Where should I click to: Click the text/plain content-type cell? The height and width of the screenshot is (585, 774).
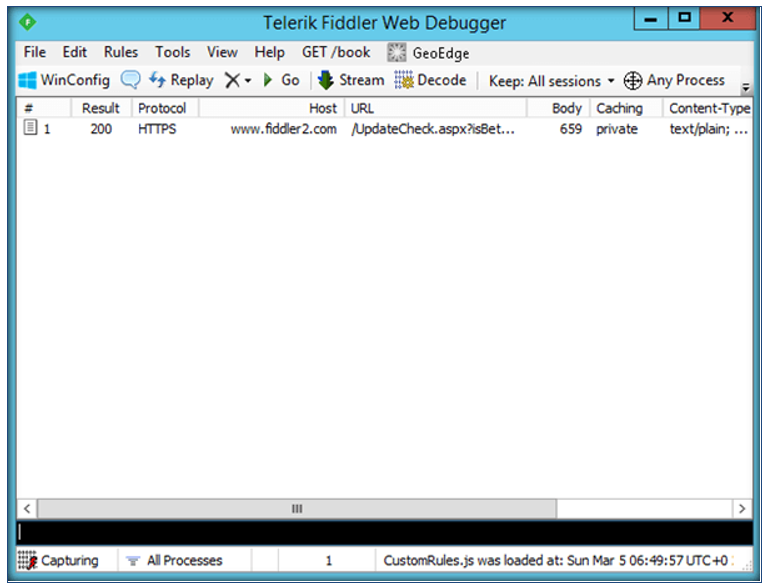[x=708, y=129]
